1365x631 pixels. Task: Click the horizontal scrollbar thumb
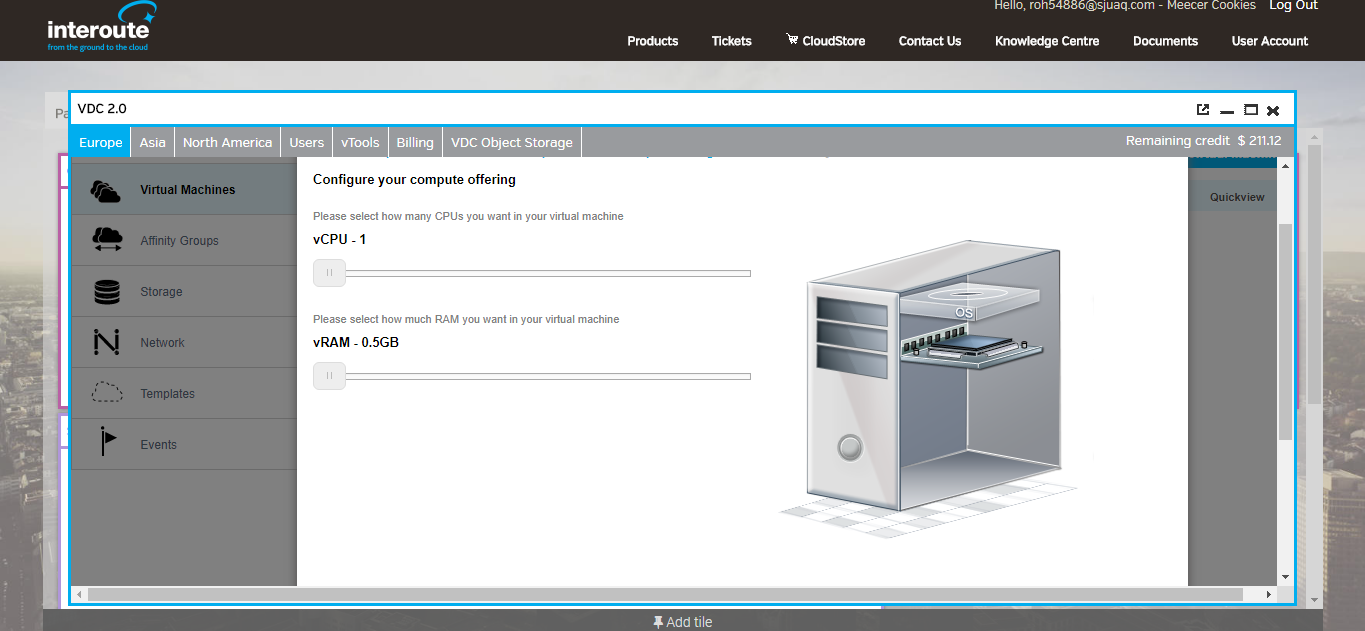665,594
